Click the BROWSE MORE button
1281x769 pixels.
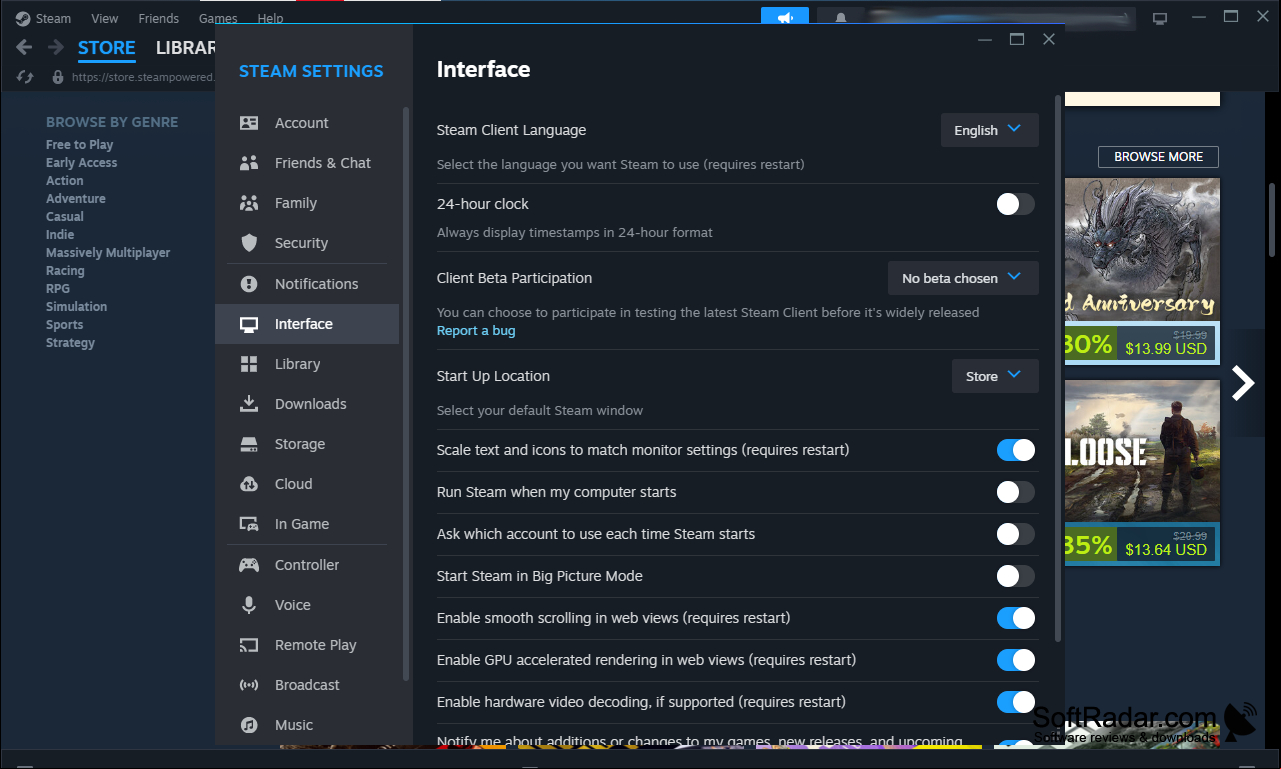[x=1158, y=157]
